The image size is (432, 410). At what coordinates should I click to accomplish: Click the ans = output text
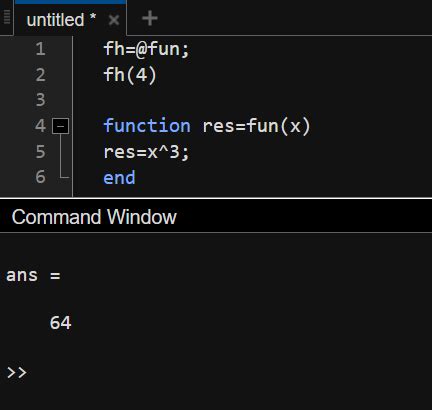(33, 275)
